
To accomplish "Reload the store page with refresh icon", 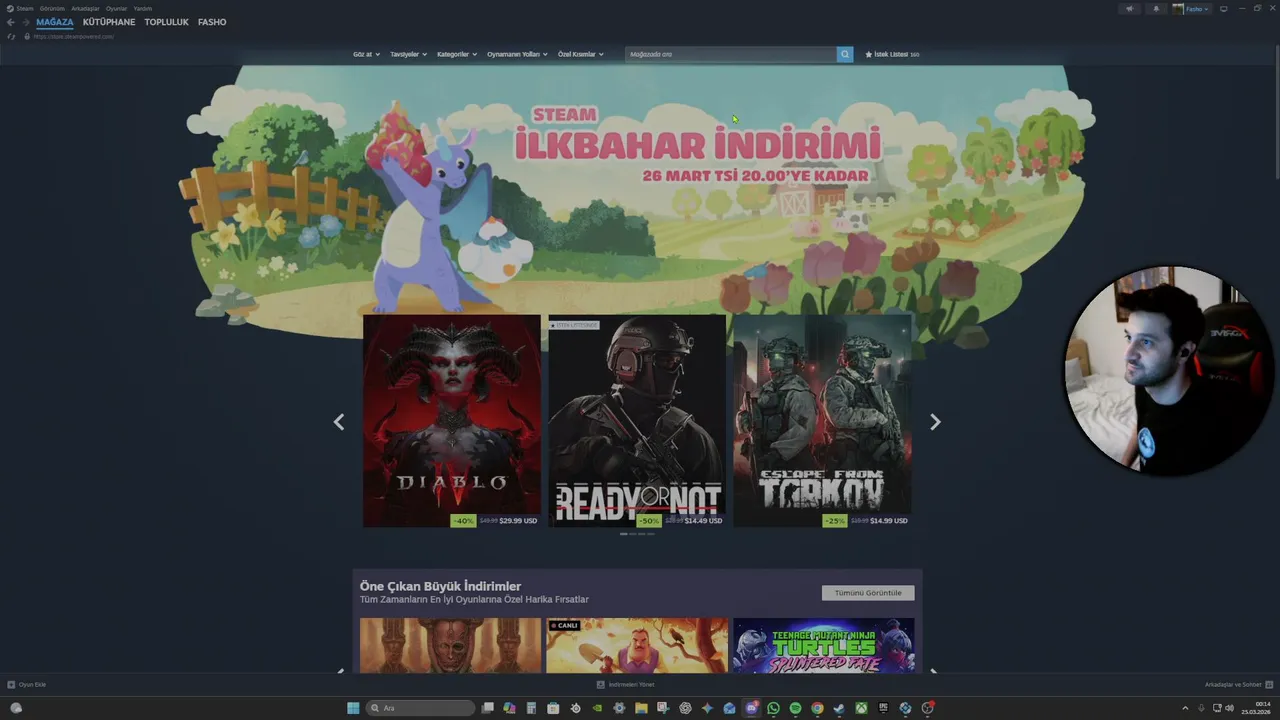I will pyautogui.click(x=11, y=36).
